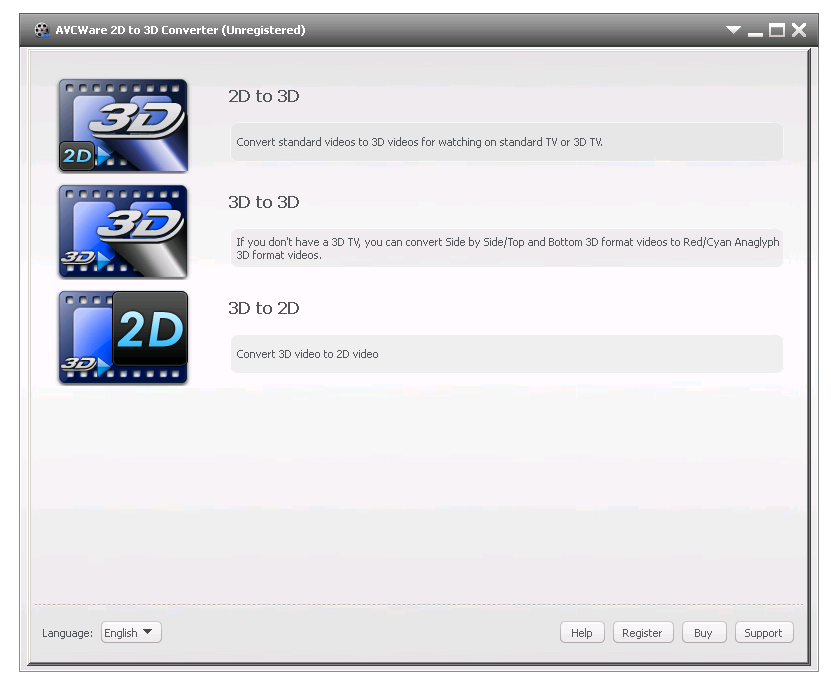Click the "Convert 3D video to 2D video" description
The image size is (831, 675).
point(507,354)
